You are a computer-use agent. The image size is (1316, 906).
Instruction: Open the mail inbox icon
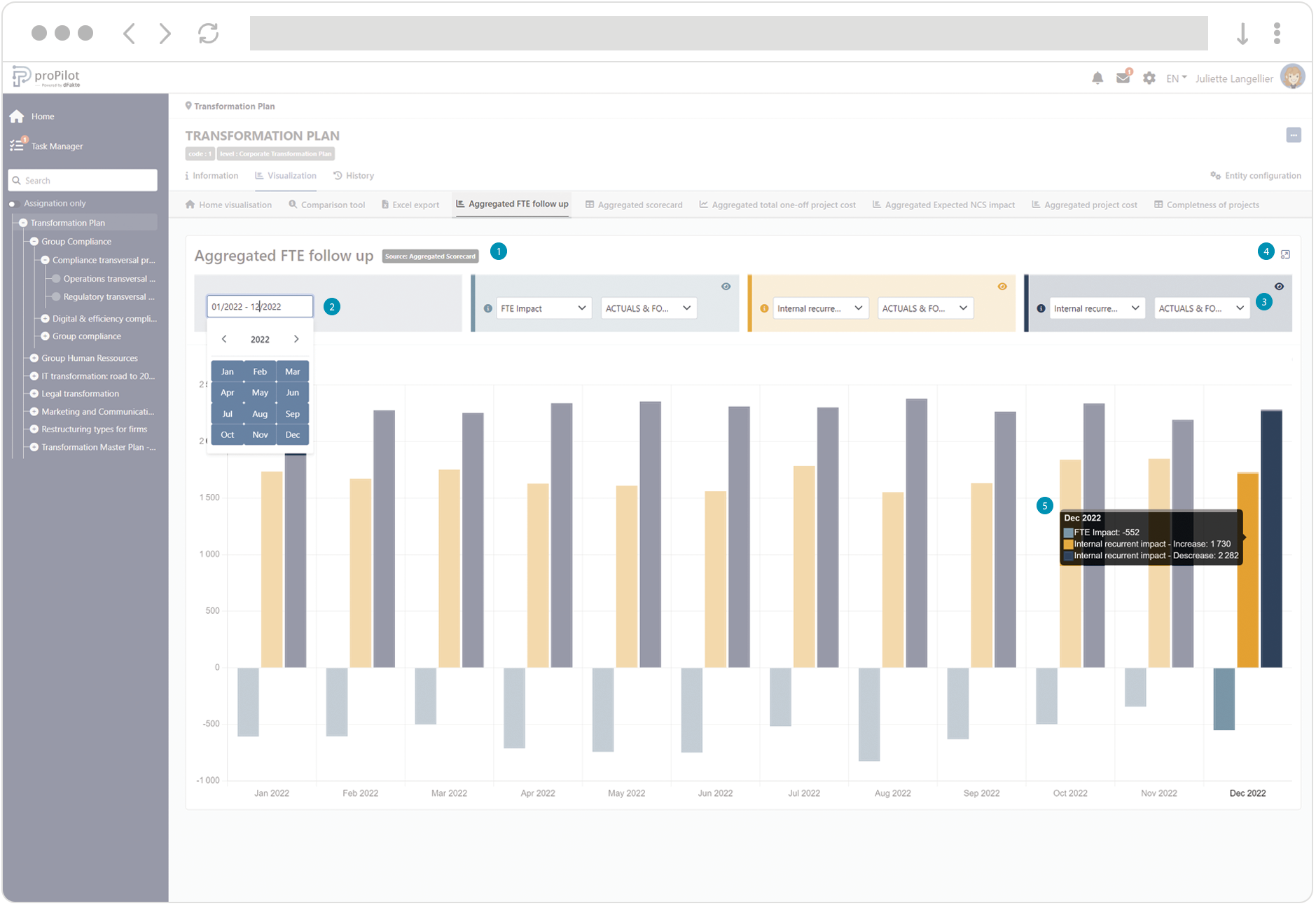(x=1123, y=78)
